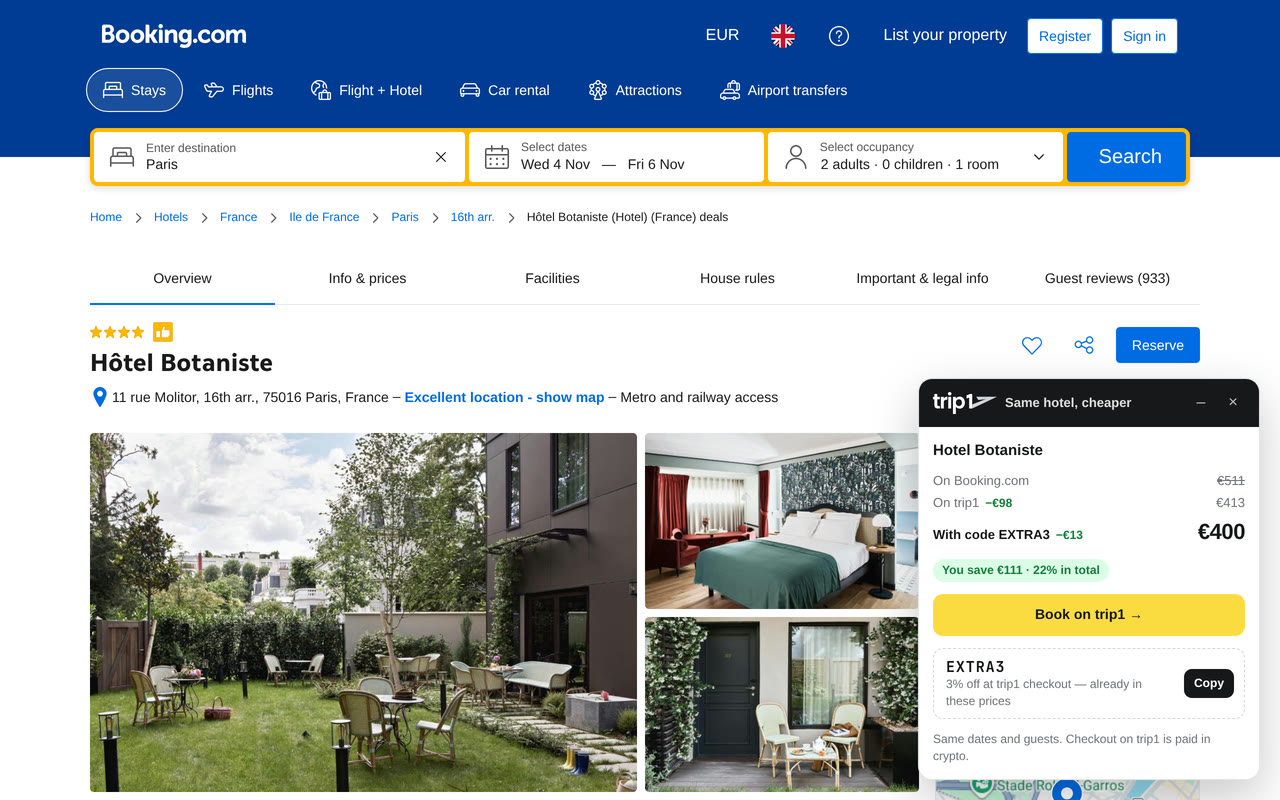The image size is (1280, 800).
Task: Show the Facilities tab
Action: click(x=552, y=279)
